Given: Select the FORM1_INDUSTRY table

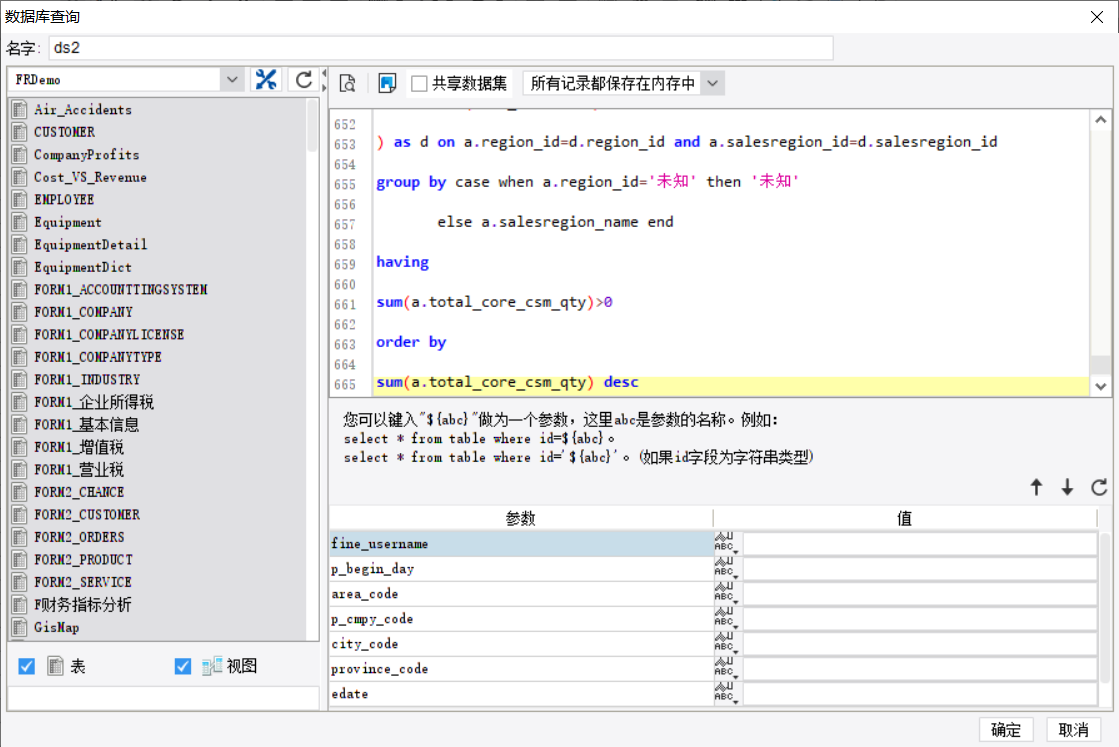Looking at the screenshot, I should [x=87, y=380].
